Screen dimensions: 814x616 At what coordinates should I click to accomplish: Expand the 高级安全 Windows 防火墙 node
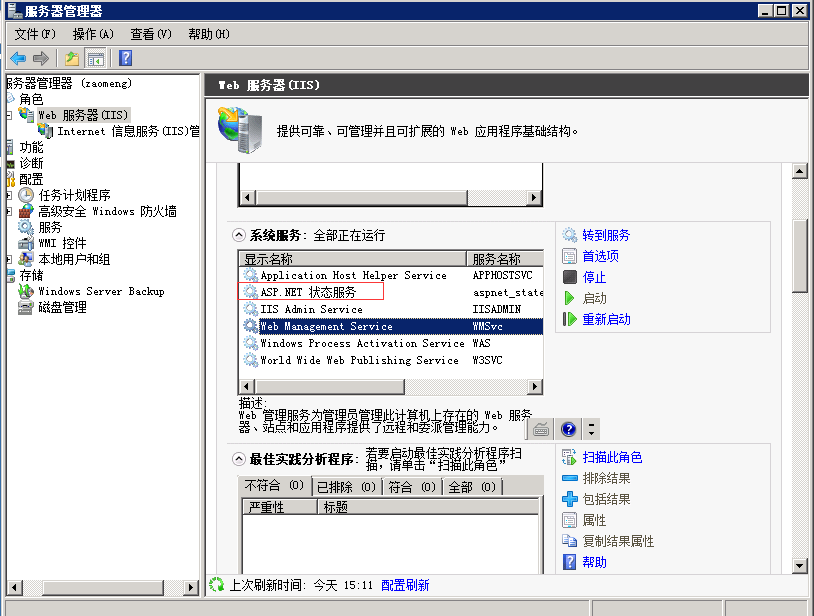pyautogui.click(x=9, y=212)
